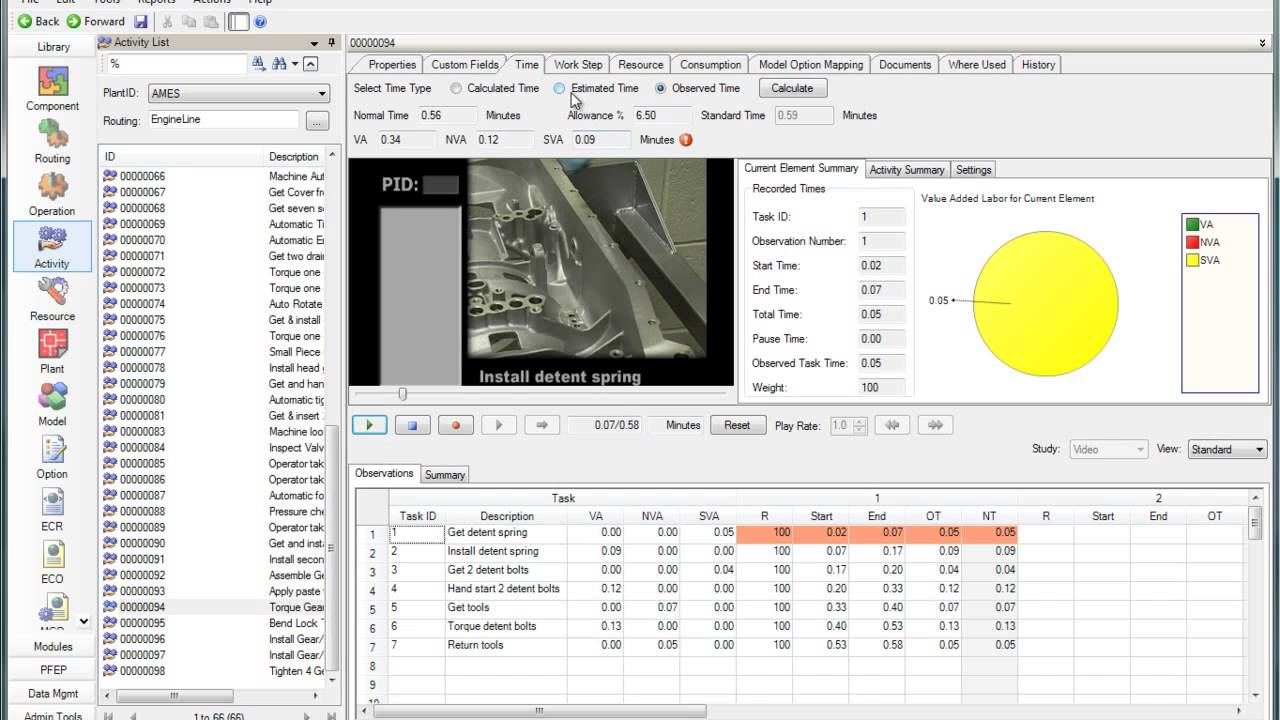Click the rewind double-arrow button

[x=892, y=425]
